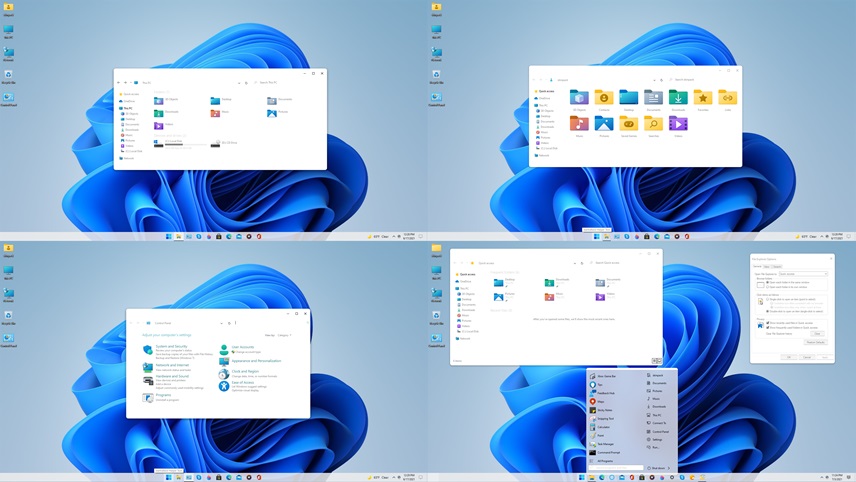856x482 pixels.
Task: Launch Xbox Game Bar from Start menu
Action: pos(603,376)
